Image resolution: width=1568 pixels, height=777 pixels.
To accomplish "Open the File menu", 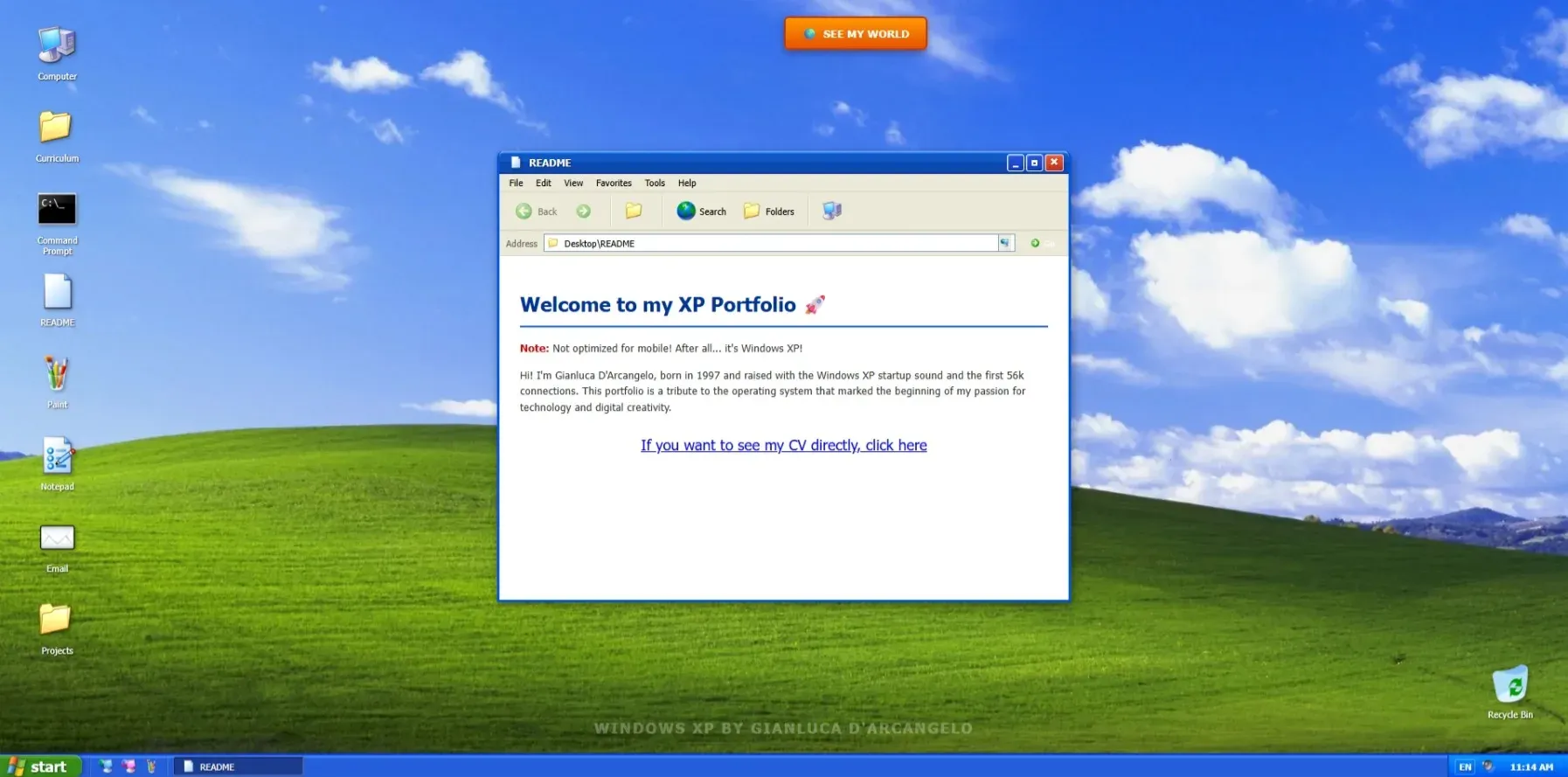I will 516,183.
